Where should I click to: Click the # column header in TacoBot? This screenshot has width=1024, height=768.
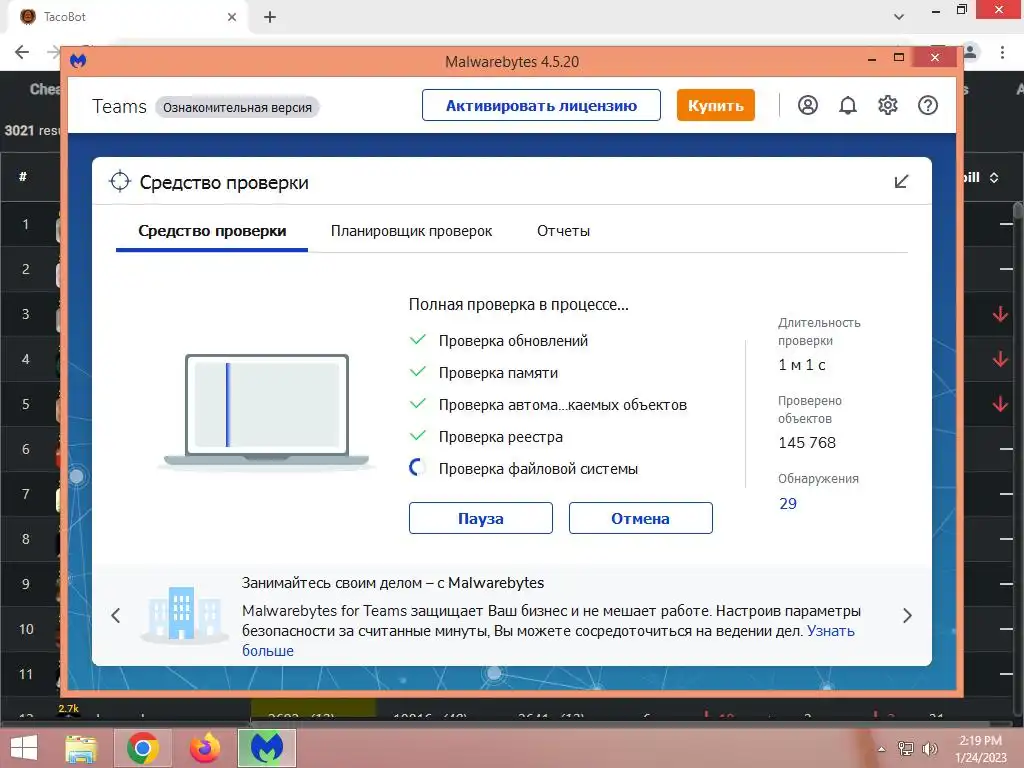[23, 176]
